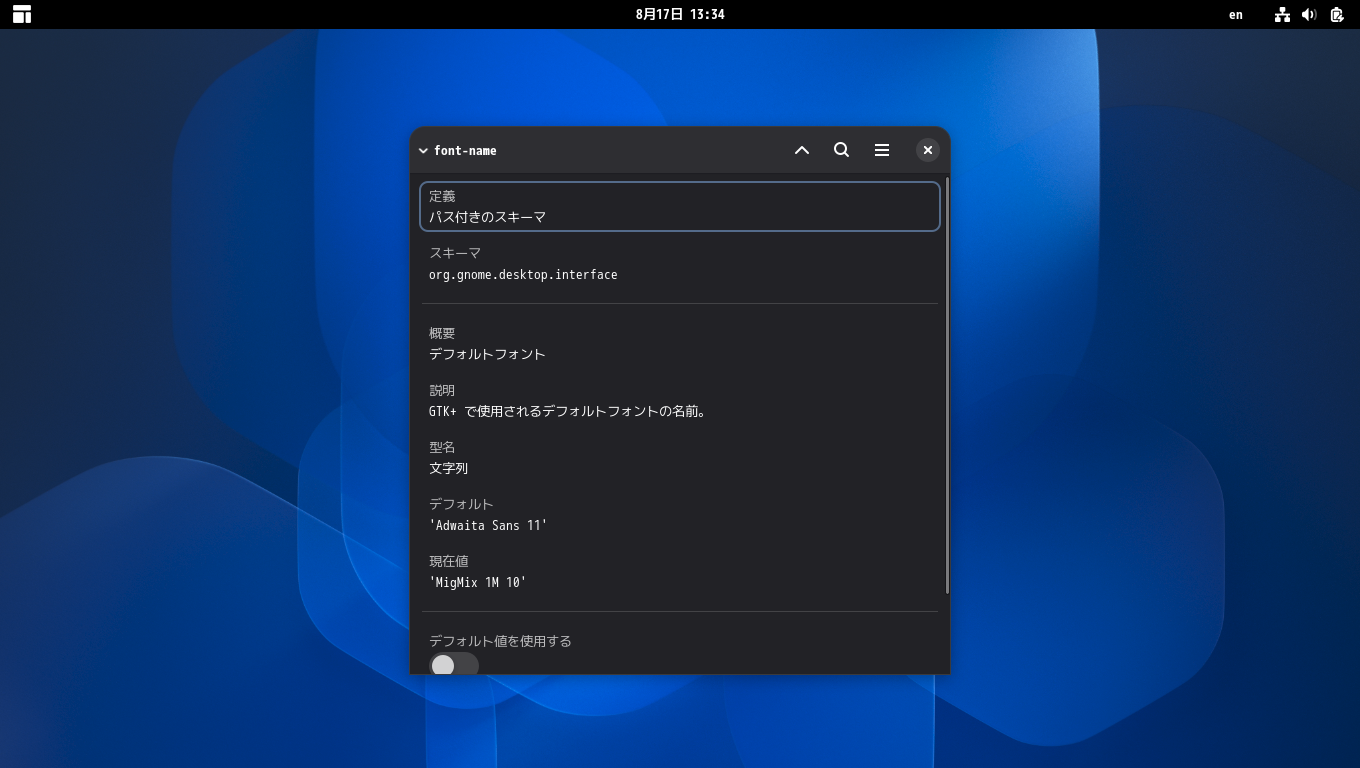Open the search in dconf Editor

841,150
